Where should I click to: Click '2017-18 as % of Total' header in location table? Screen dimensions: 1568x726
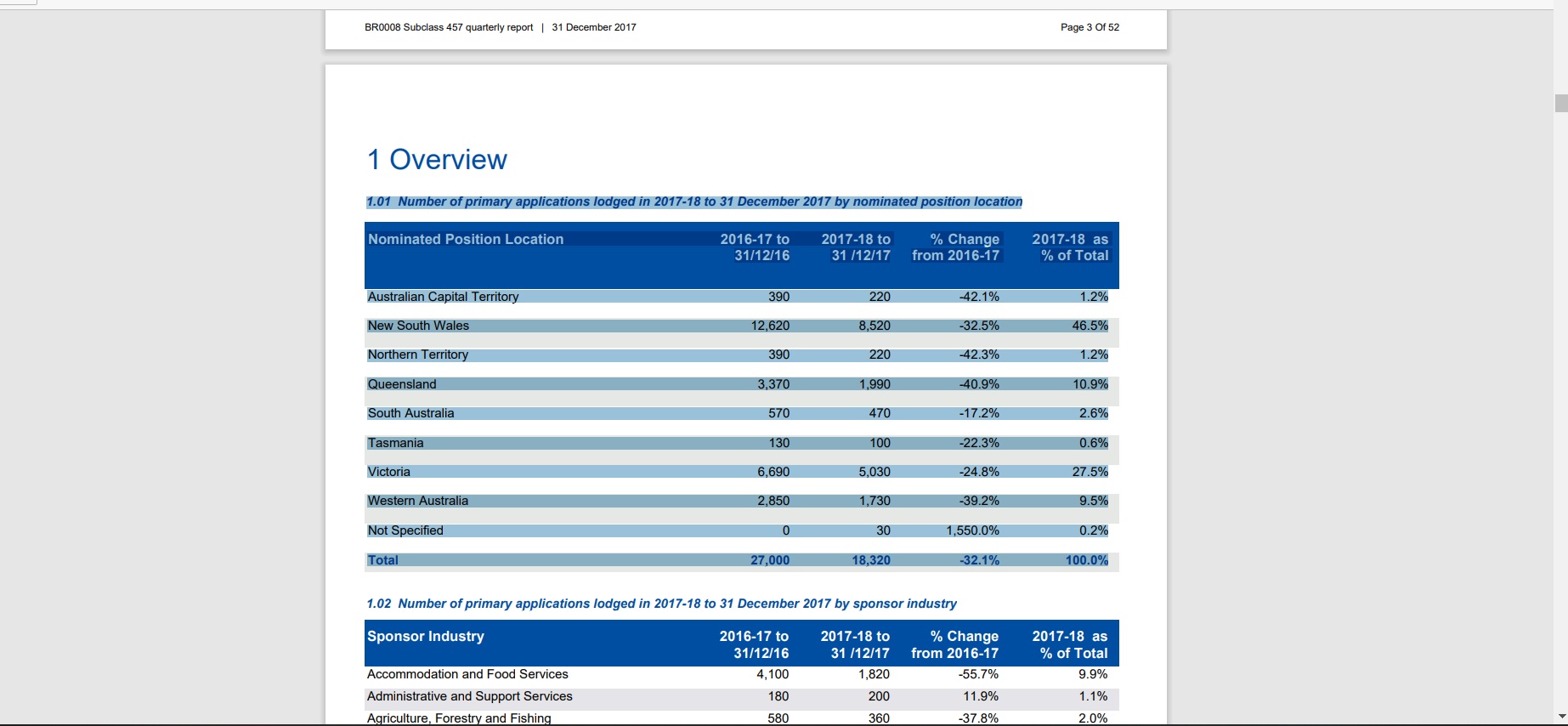[x=1070, y=247]
